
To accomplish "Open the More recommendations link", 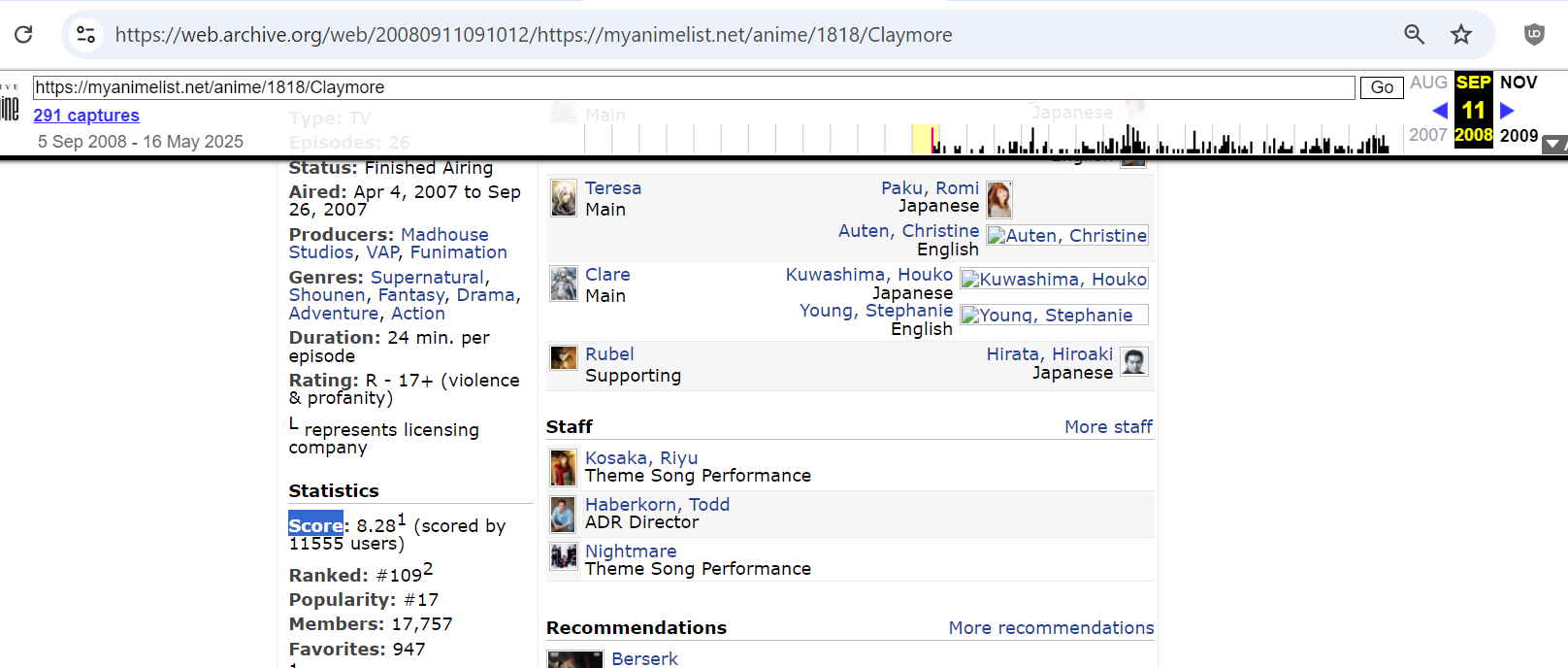I will coord(1052,628).
